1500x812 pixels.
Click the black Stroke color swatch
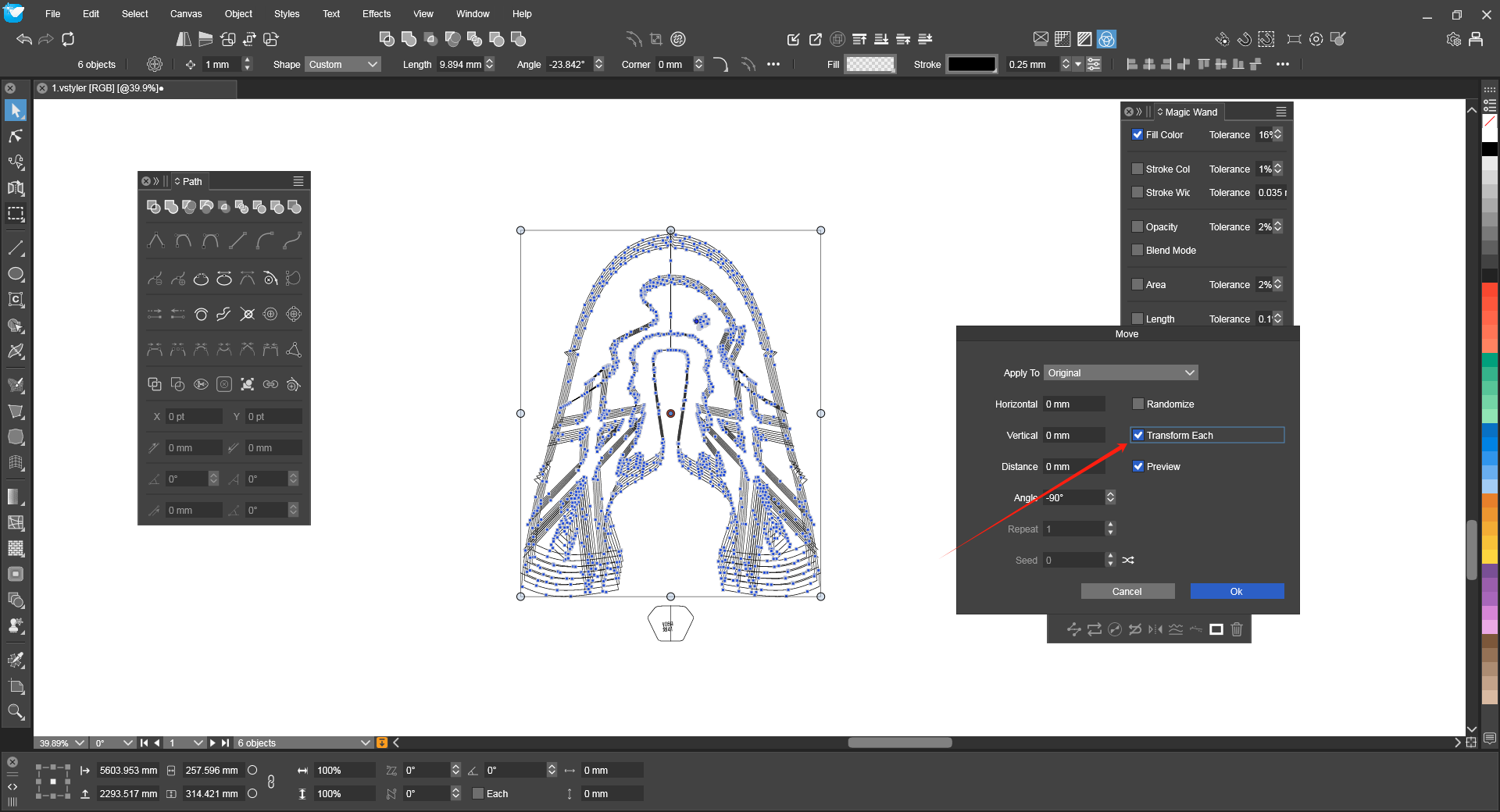pos(971,64)
